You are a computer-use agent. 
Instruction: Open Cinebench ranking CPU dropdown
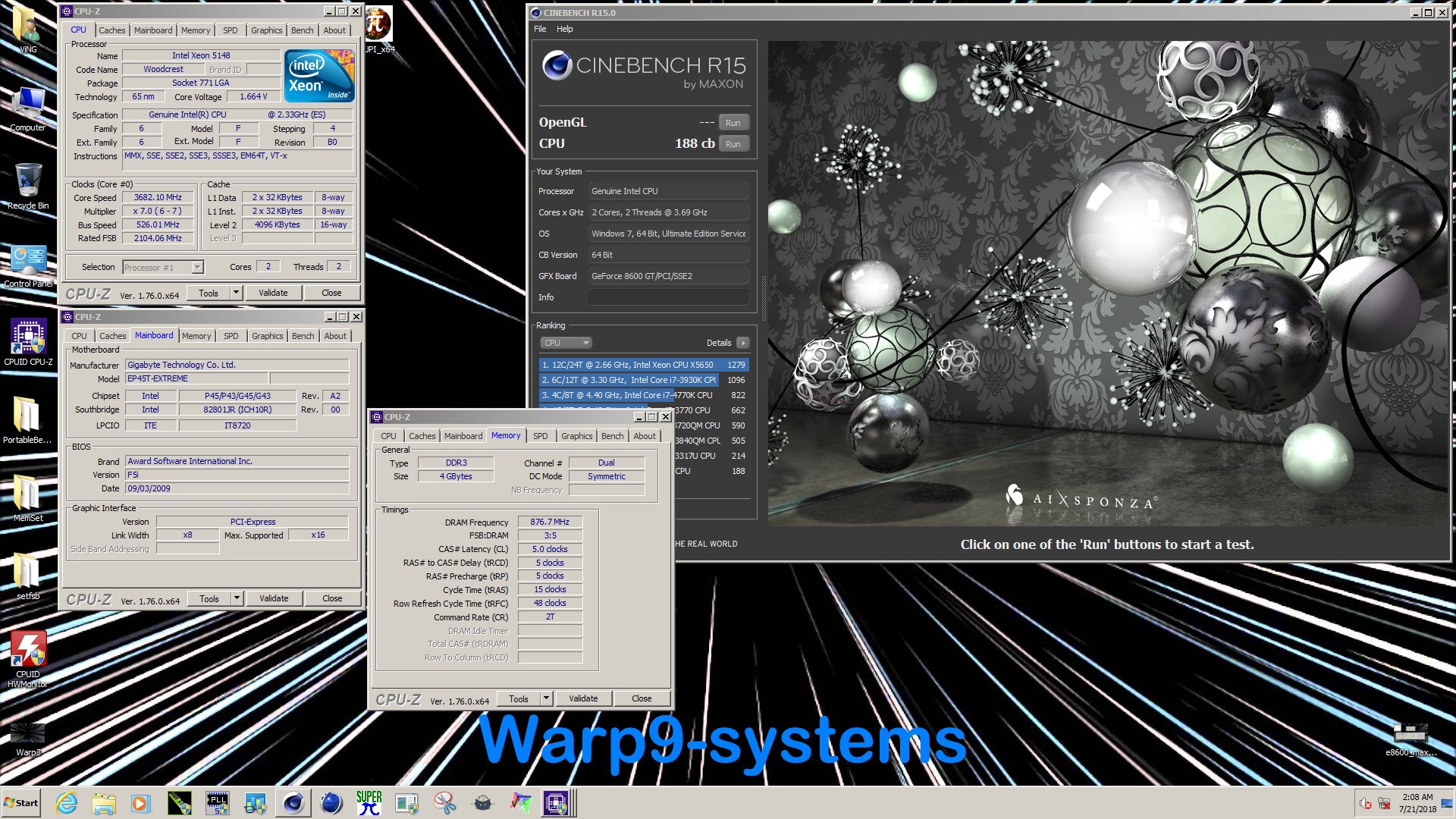tap(566, 343)
